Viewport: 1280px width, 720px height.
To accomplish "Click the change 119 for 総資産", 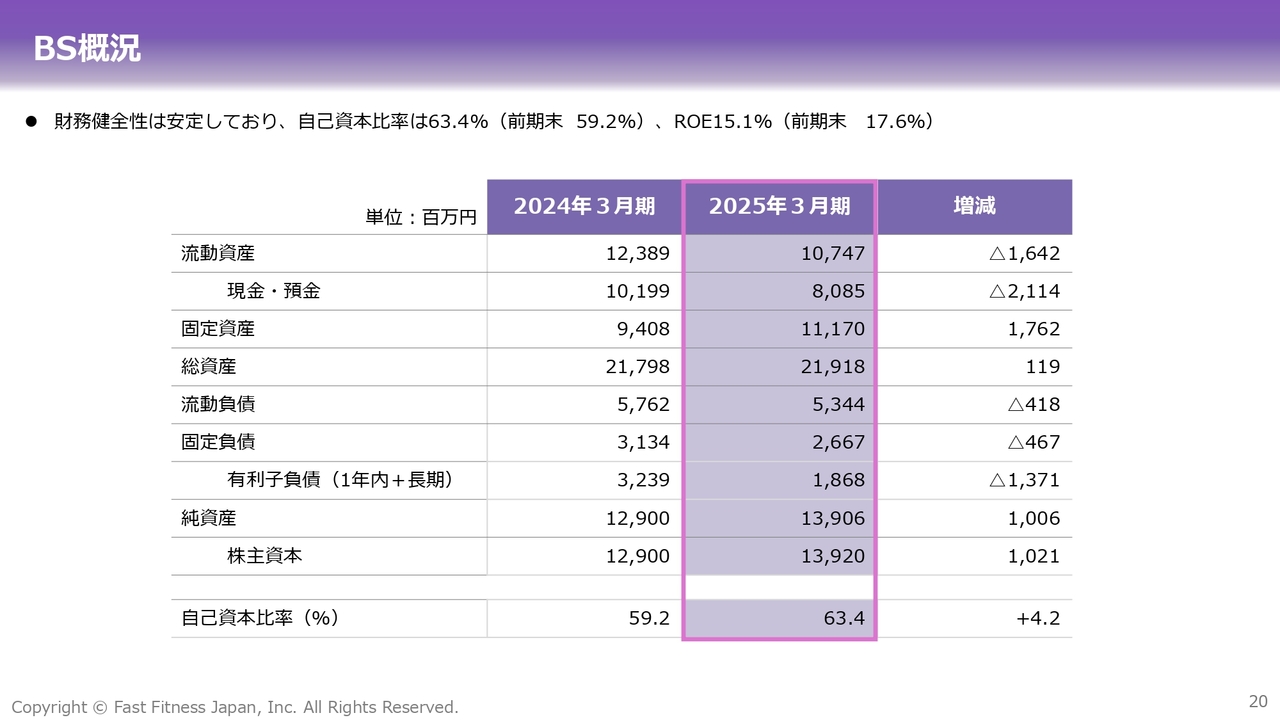I will [x=1043, y=367].
